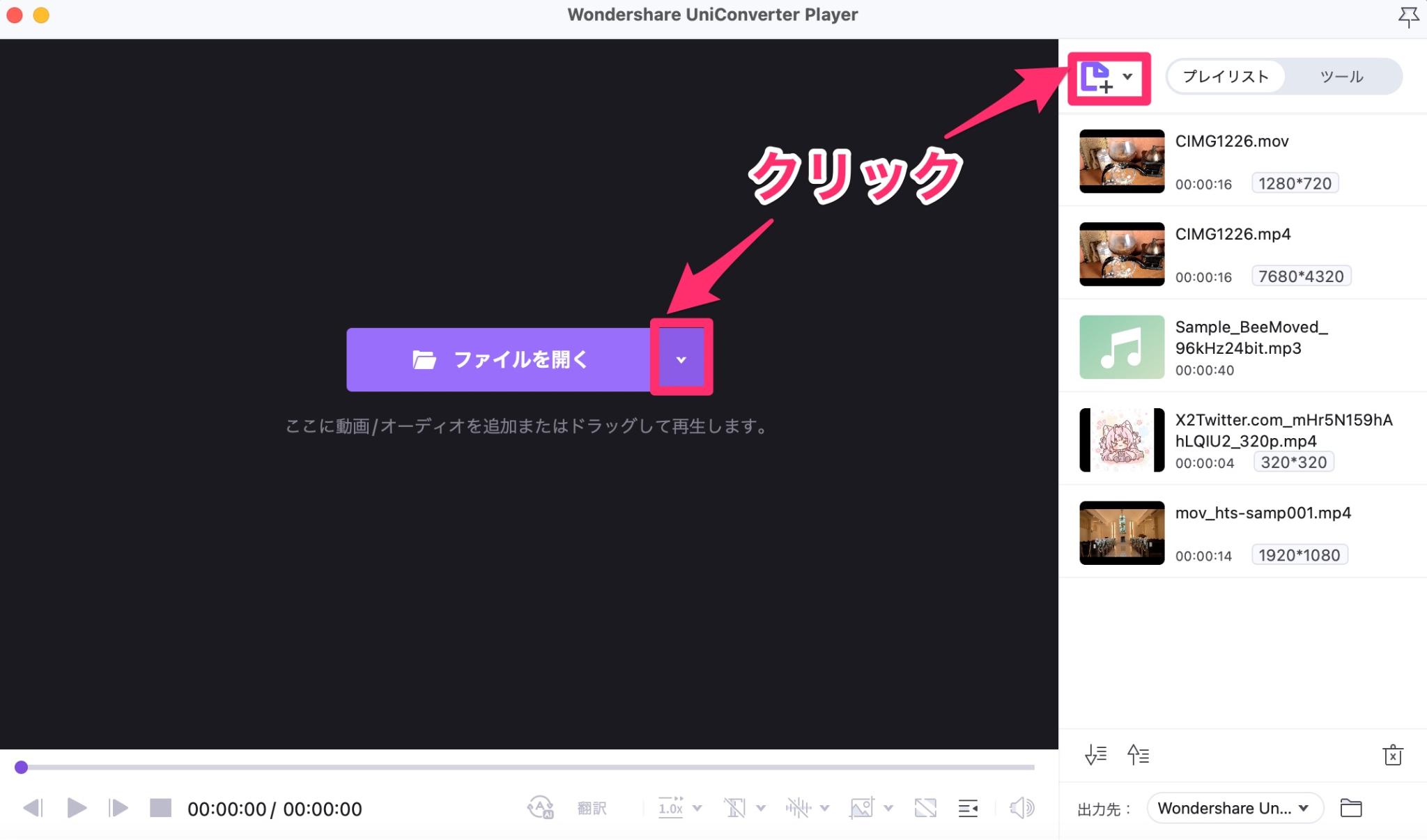Select the X2Twitter.com video thumbnail
1427x840 pixels.
coord(1122,440)
